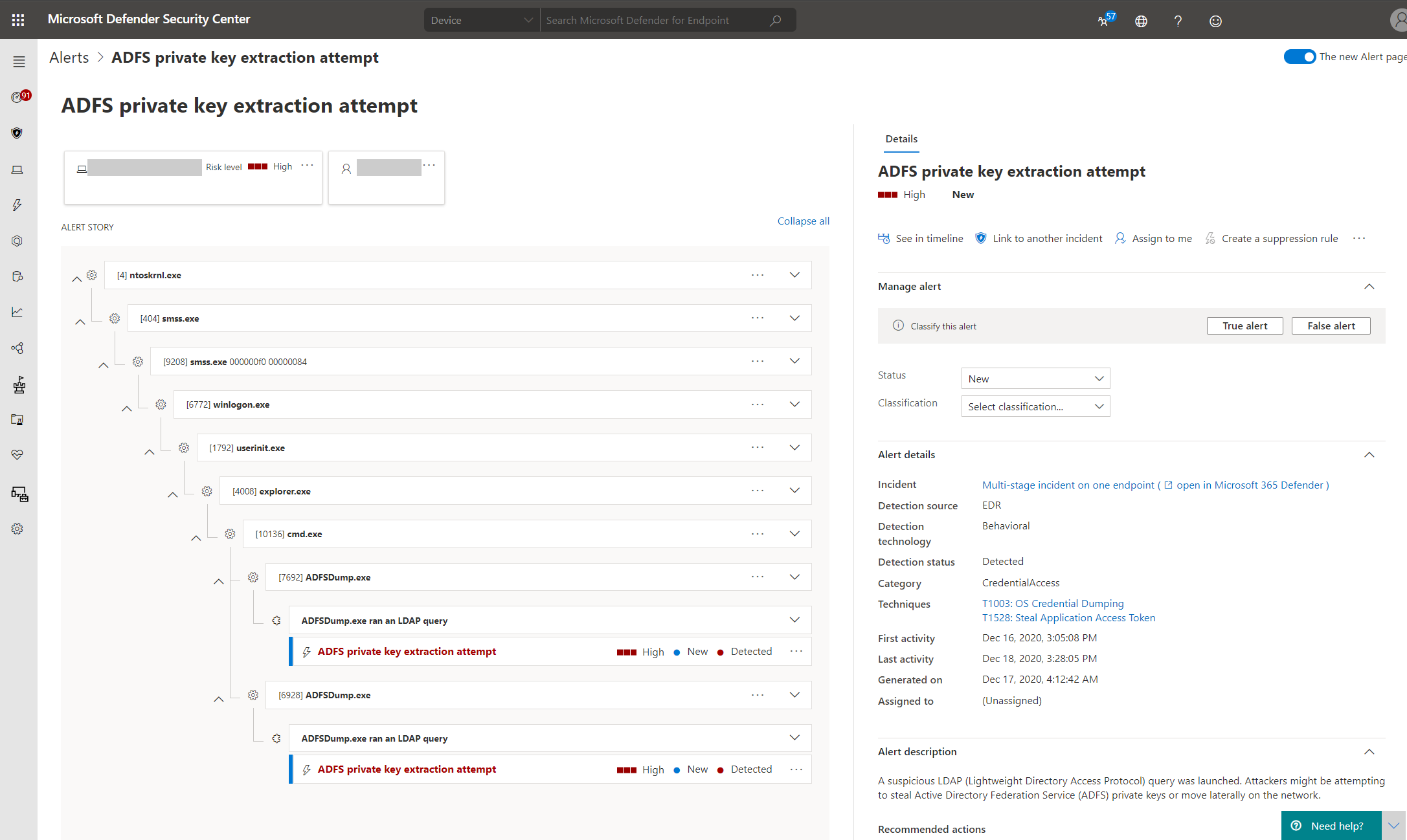
Task: Turn off the new Alert page toggle
Action: [1300, 56]
